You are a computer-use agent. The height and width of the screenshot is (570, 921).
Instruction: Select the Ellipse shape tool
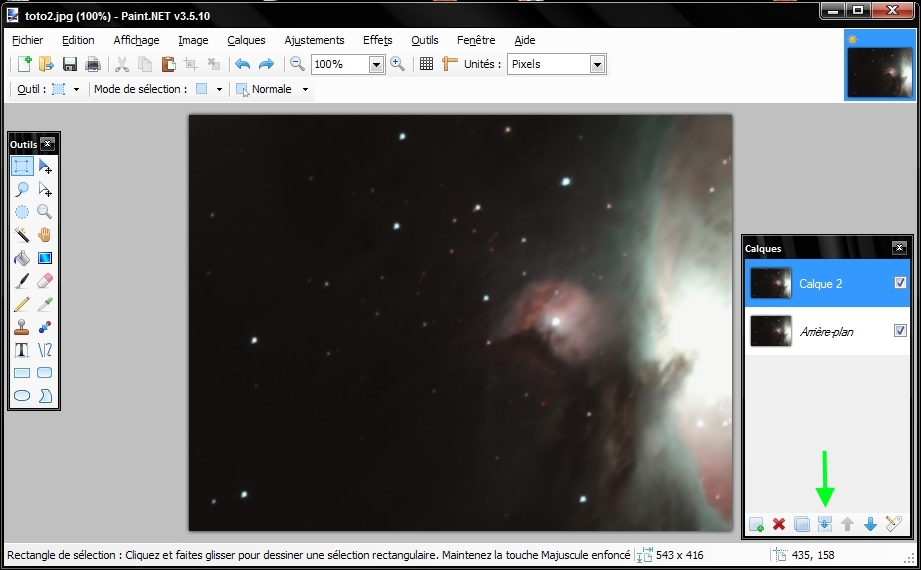click(x=22, y=395)
